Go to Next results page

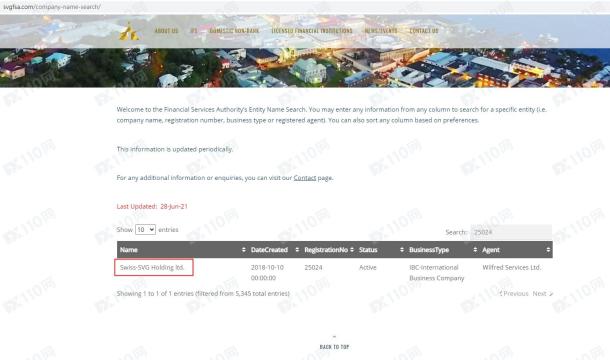543,293
